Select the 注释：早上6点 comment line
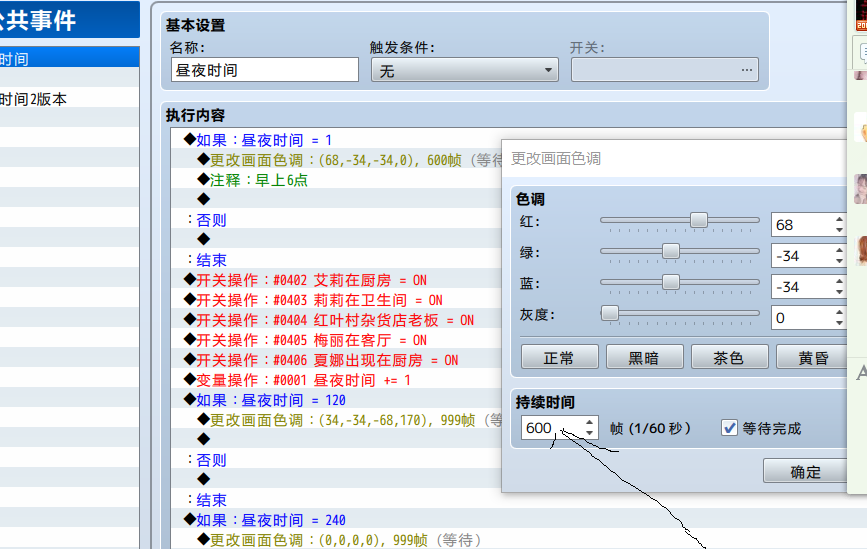 [253, 180]
